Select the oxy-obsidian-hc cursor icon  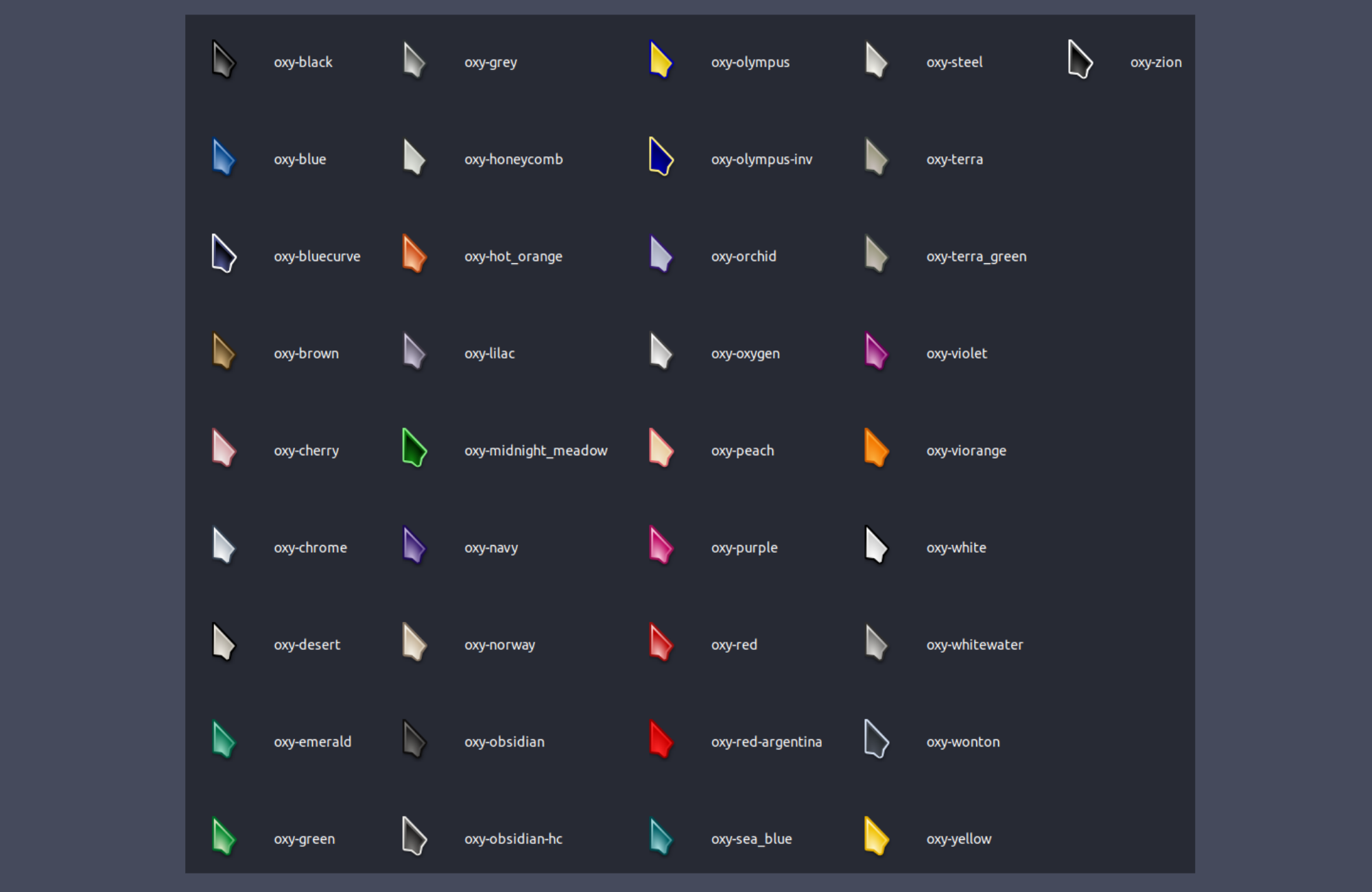(414, 836)
